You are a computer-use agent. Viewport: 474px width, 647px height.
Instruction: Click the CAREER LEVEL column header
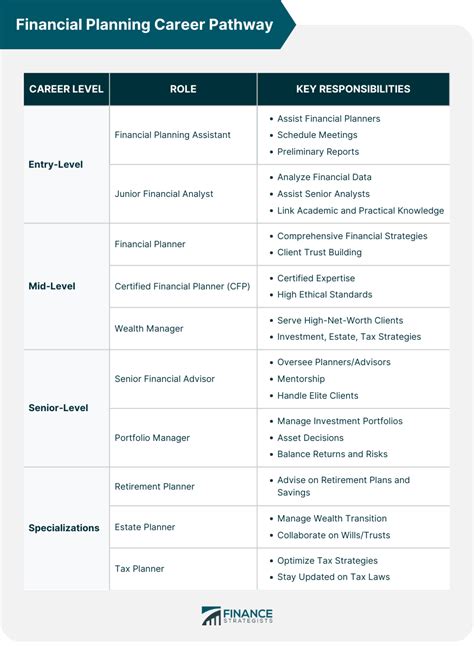[66, 89]
